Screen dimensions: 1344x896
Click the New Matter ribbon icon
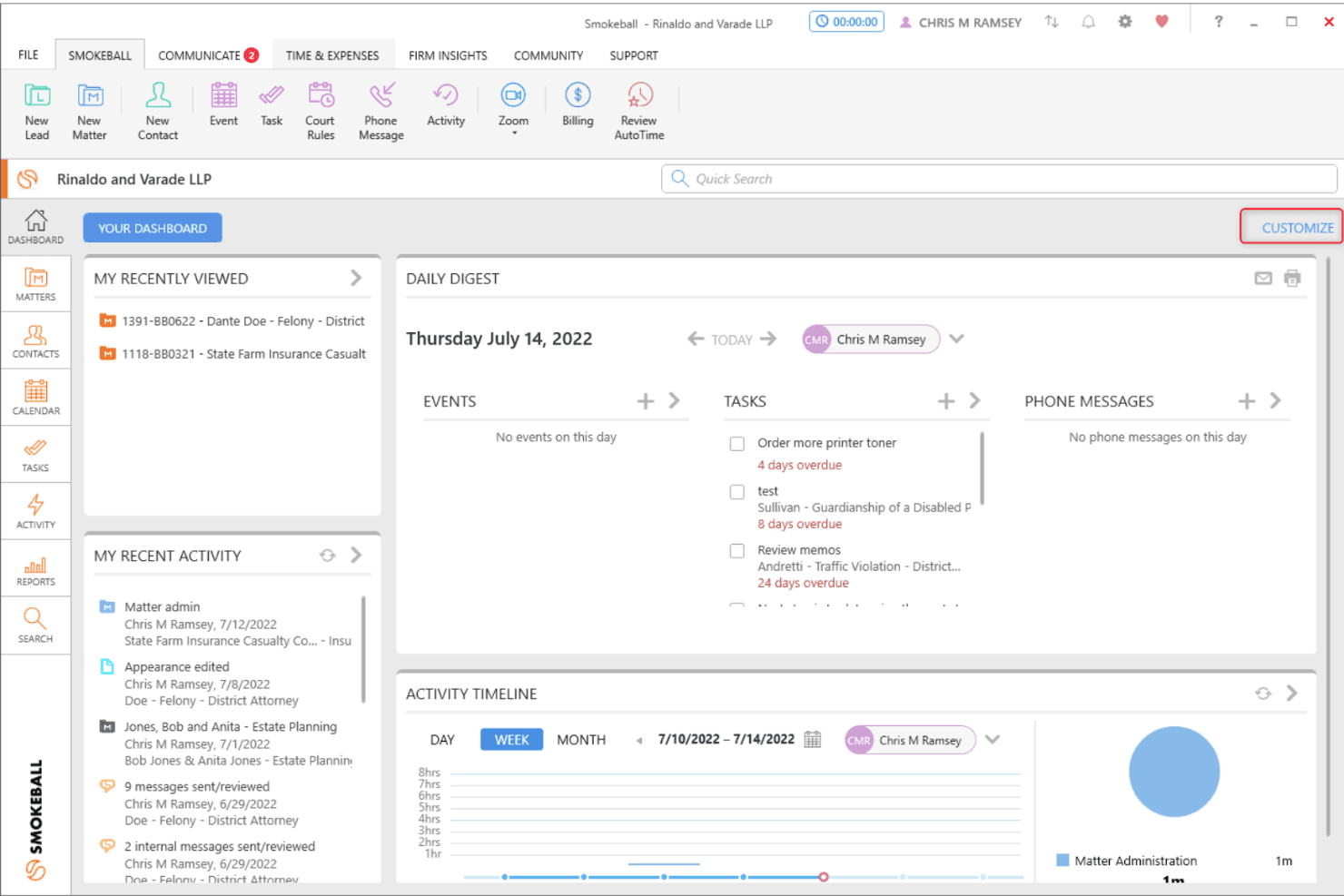click(89, 111)
